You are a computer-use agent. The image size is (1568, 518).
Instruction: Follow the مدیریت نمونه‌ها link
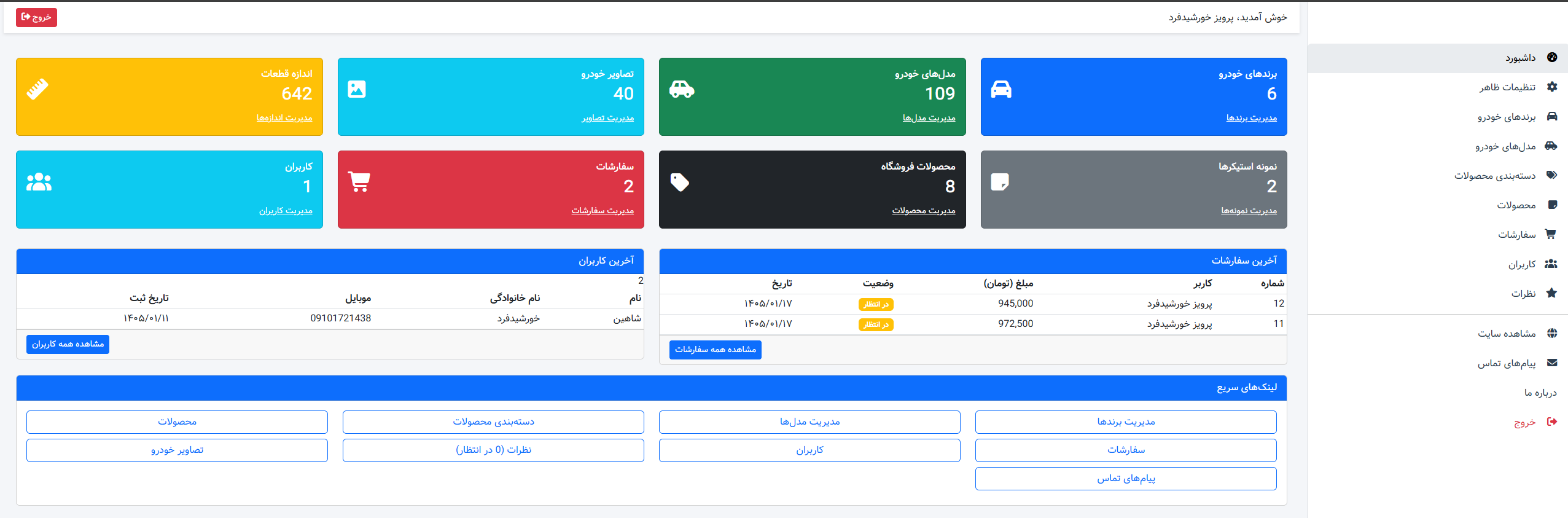[1249, 211]
